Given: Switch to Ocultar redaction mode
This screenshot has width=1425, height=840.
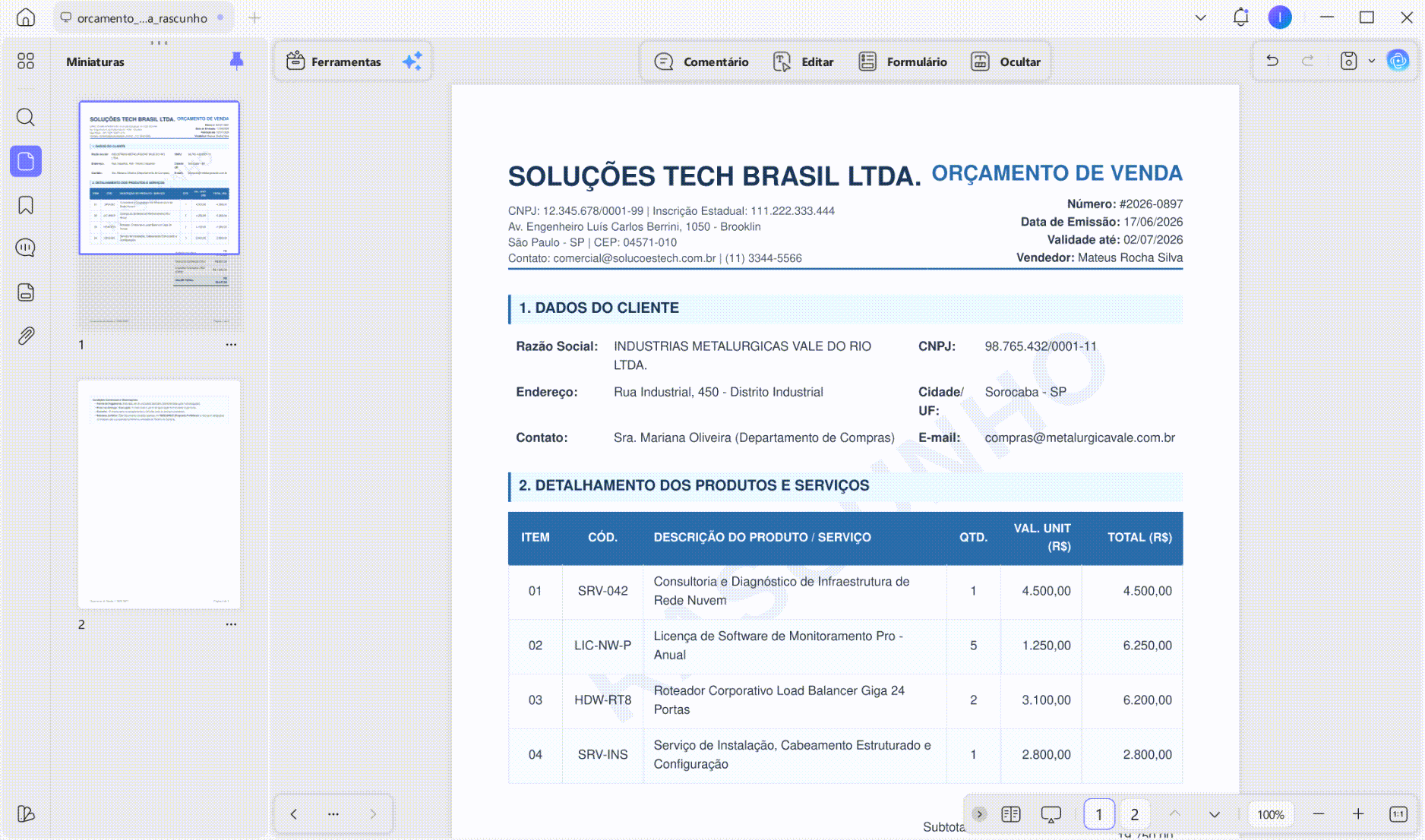Looking at the screenshot, I should tap(1006, 62).
